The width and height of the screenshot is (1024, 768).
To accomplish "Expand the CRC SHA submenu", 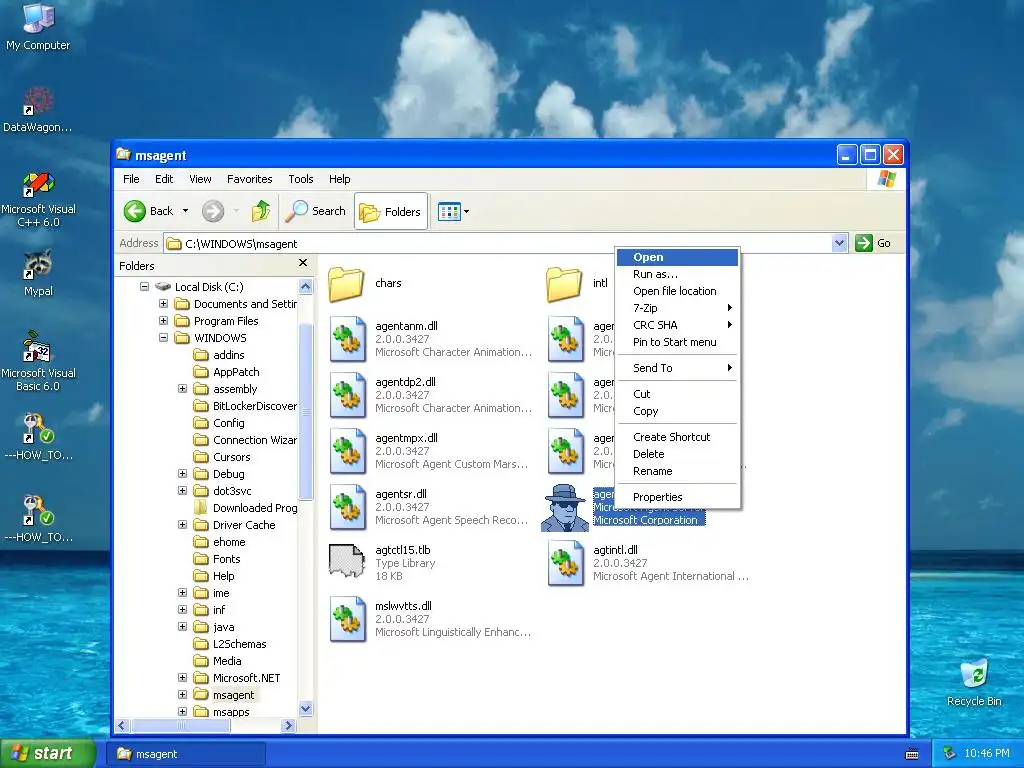I will (x=677, y=325).
